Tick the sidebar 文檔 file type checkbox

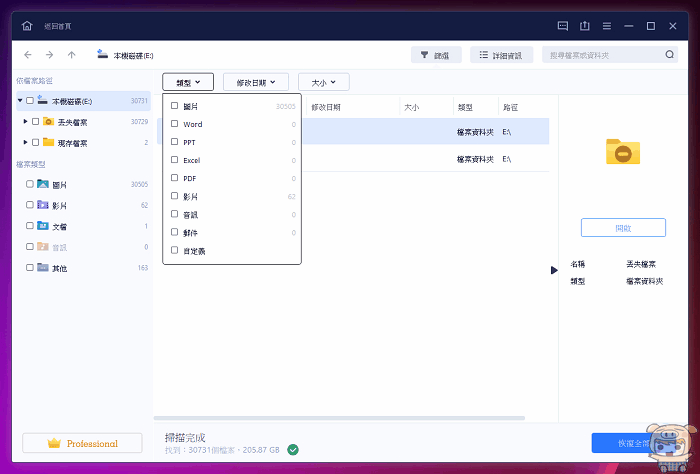tap(29, 226)
